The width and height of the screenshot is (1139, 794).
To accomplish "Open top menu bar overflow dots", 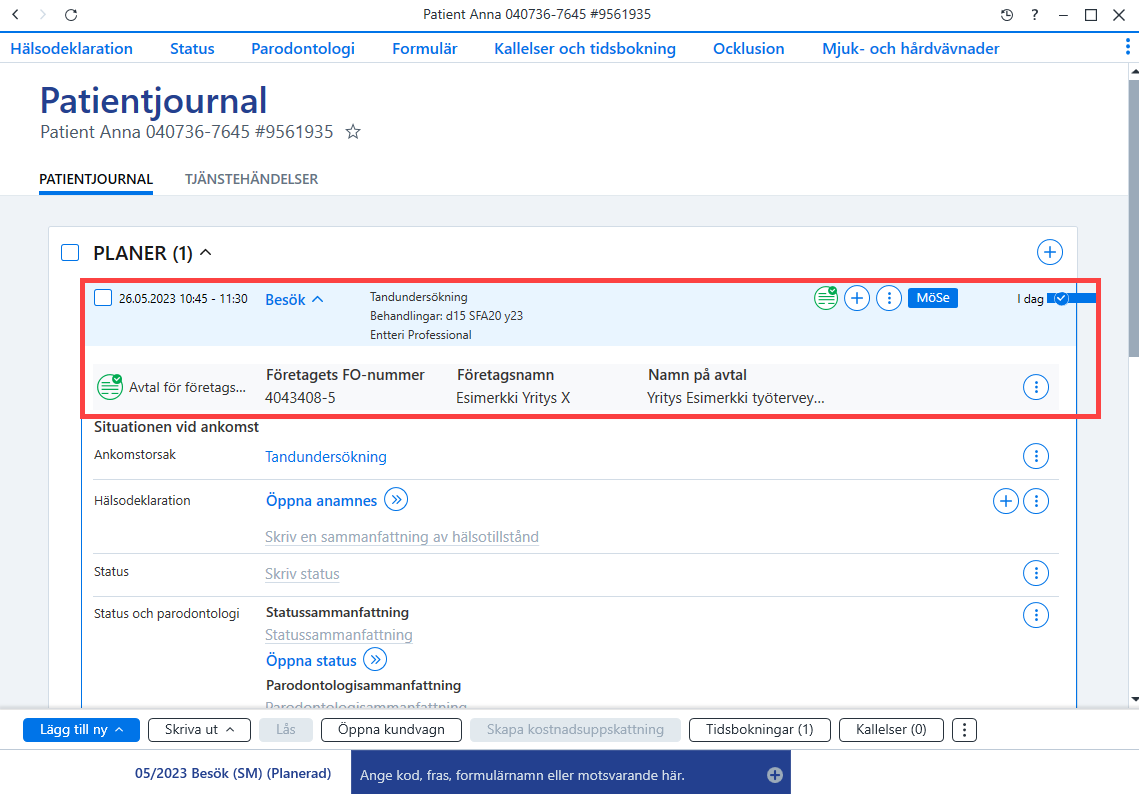I will point(1127,47).
